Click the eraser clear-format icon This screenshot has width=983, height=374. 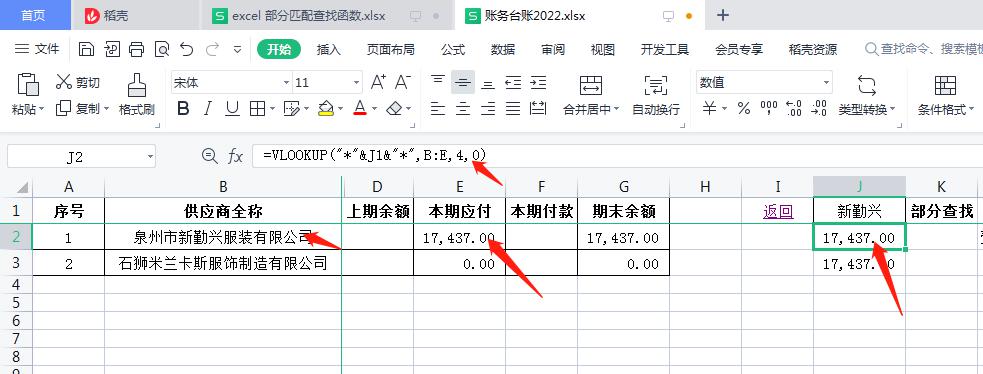point(394,109)
